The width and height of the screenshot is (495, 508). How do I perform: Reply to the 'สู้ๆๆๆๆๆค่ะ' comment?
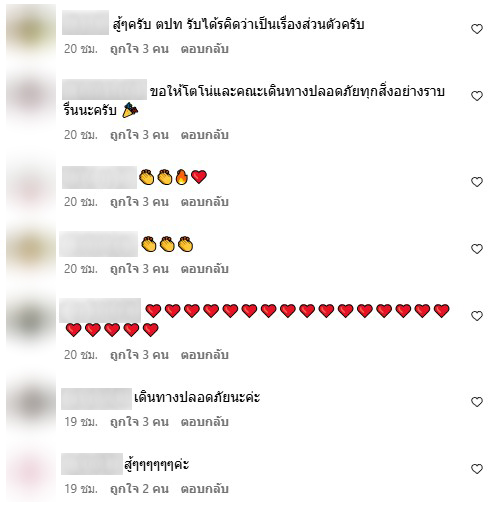coord(204,489)
